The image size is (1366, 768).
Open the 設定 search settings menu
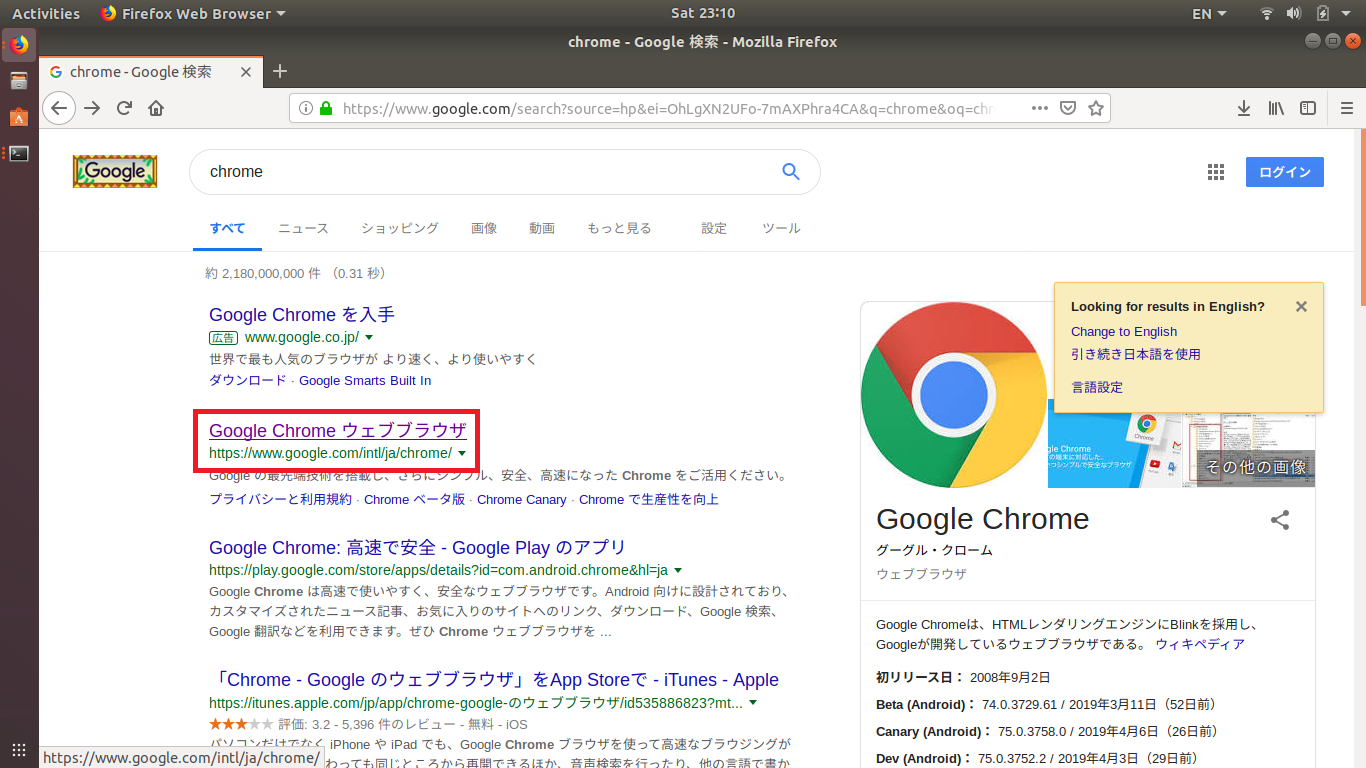pos(714,228)
